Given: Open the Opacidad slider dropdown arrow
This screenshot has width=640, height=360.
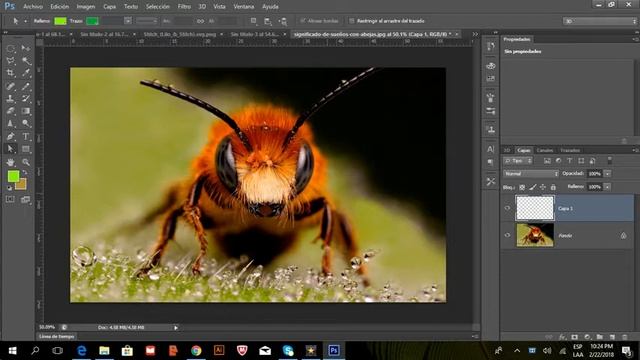Looking at the screenshot, I should pyautogui.click(x=607, y=174).
